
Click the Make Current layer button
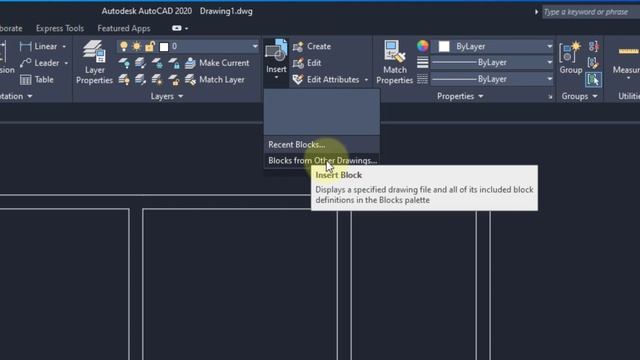(x=217, y=63)
